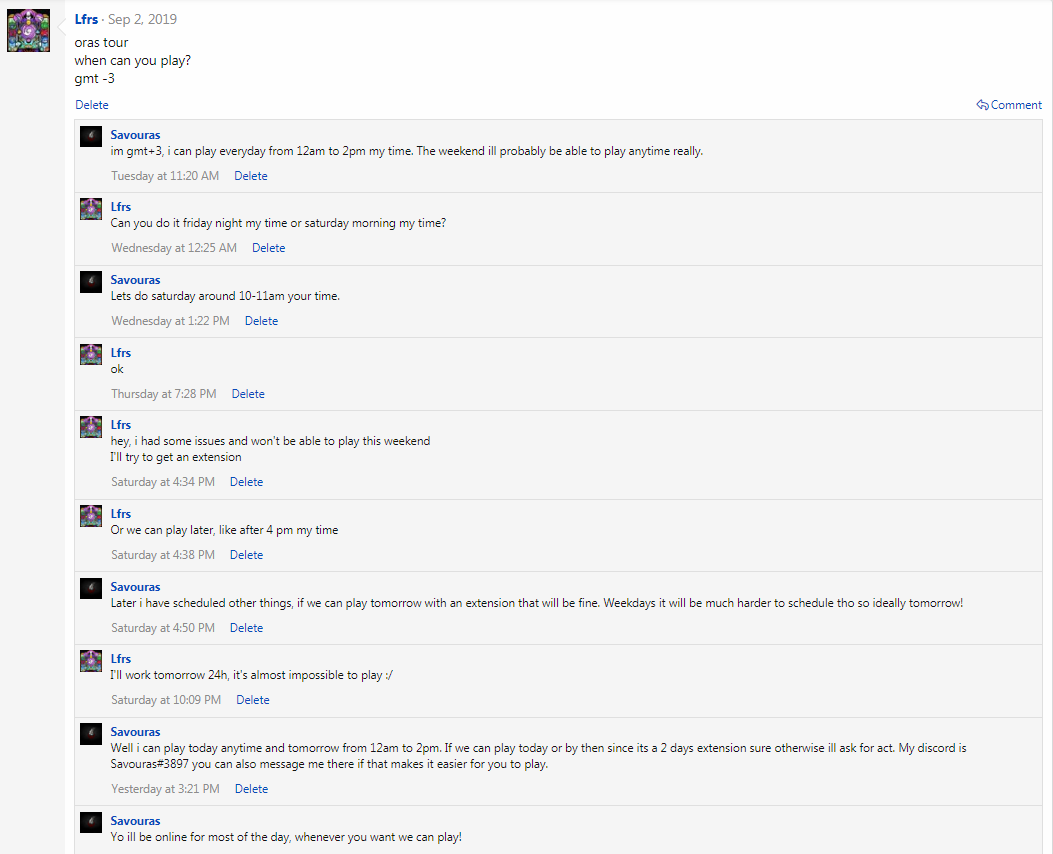Viewport: 1053px width, 854px height.
Task: Click Savouras avatar on discord comment
Action: tap(91, 734)
